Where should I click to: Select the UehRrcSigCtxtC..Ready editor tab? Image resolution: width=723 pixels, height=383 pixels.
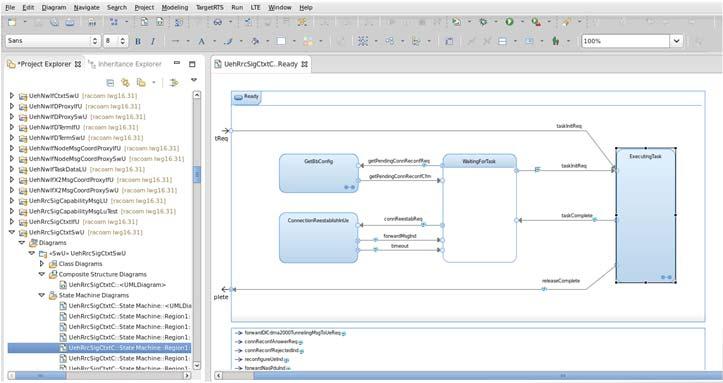point(261,64)
